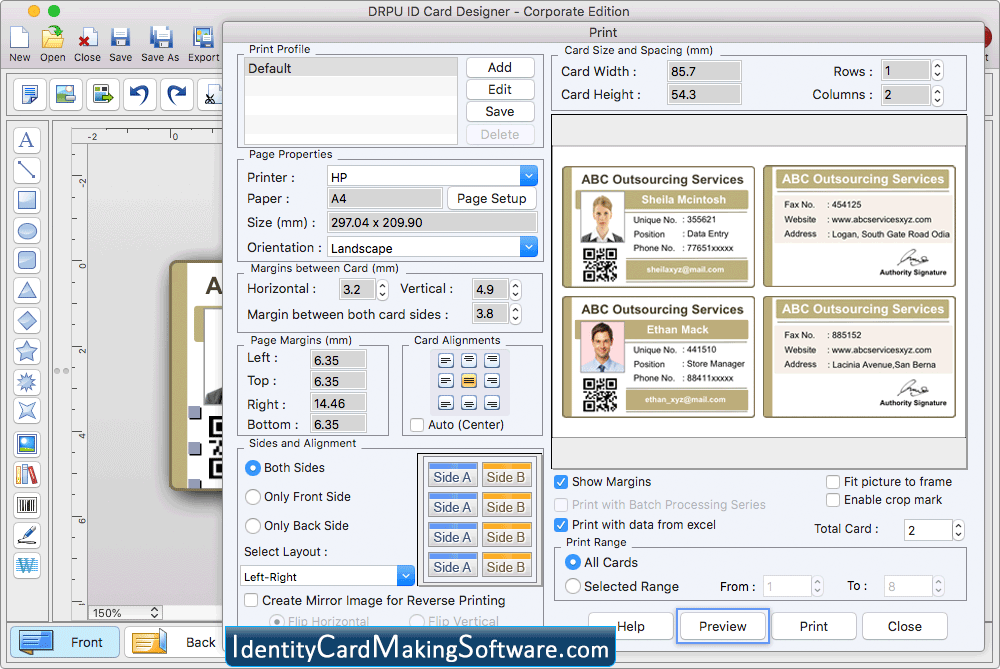Select the Text tool (A icon)

tap(27, 140)
